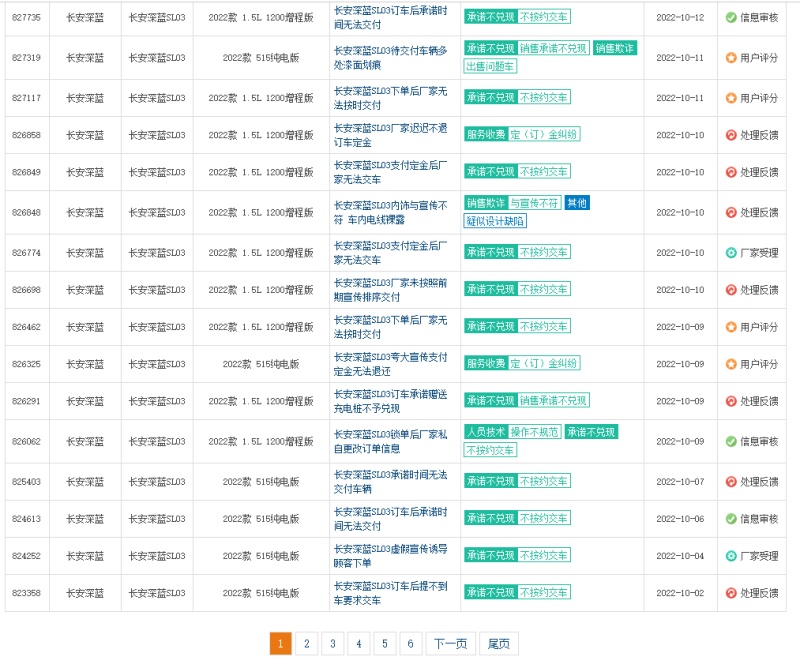Click the 服务收费 tag in row 826858
The width and height of the screenshot is (800, 668).
(486, 135)
